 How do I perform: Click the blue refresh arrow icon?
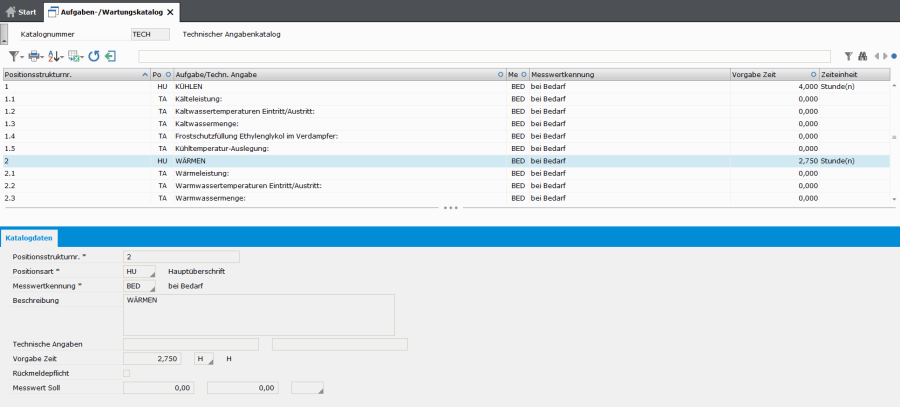click(x=94, y=56)
